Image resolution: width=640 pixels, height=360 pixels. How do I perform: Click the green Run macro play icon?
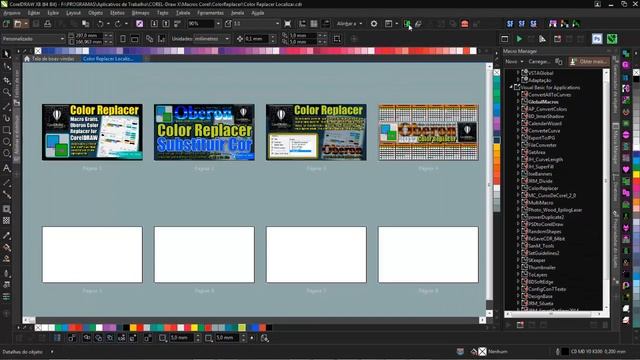pyautogui.click(x=519, y=39)
